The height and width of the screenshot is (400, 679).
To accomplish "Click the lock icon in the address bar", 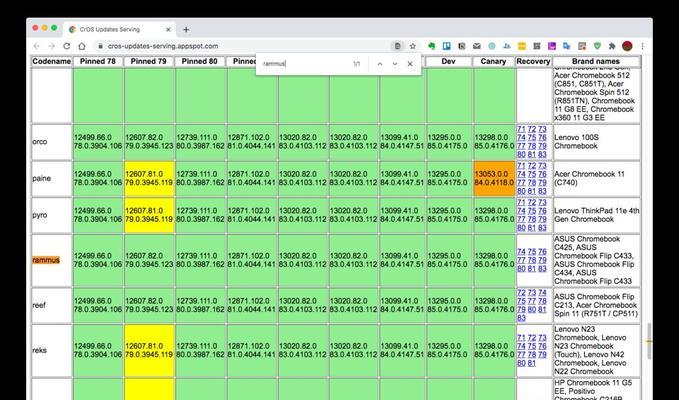I will [100, 46].
